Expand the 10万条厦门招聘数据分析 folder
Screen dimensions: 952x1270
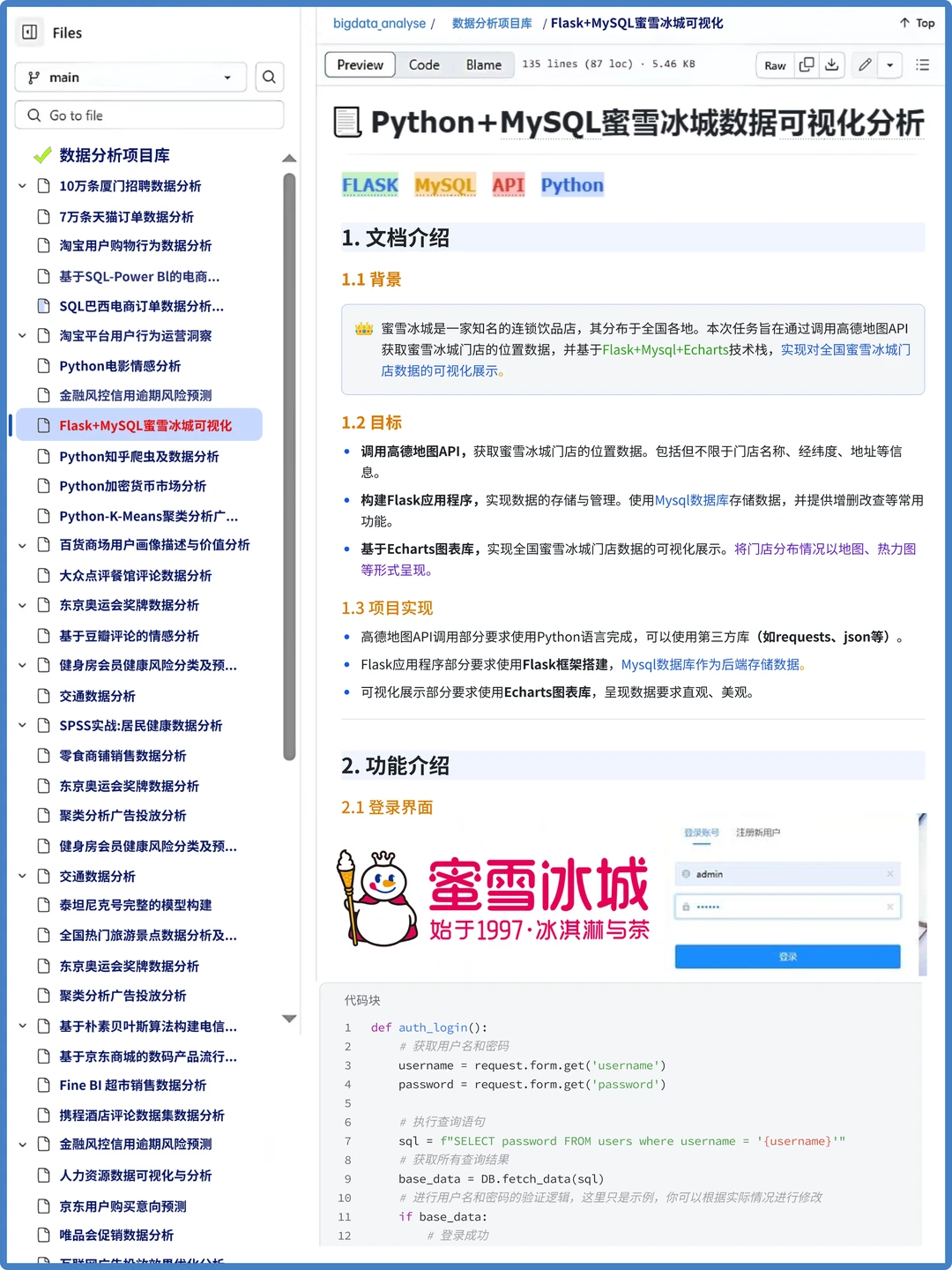(x=23, y=186)
